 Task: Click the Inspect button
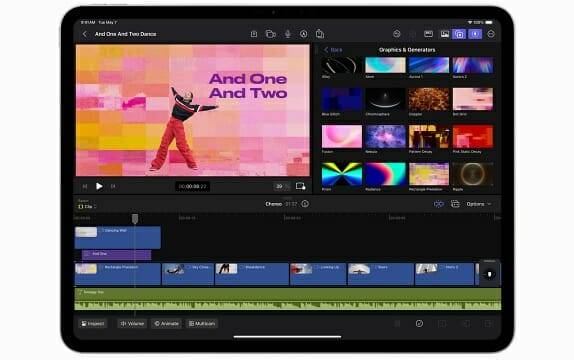[93, 324]
